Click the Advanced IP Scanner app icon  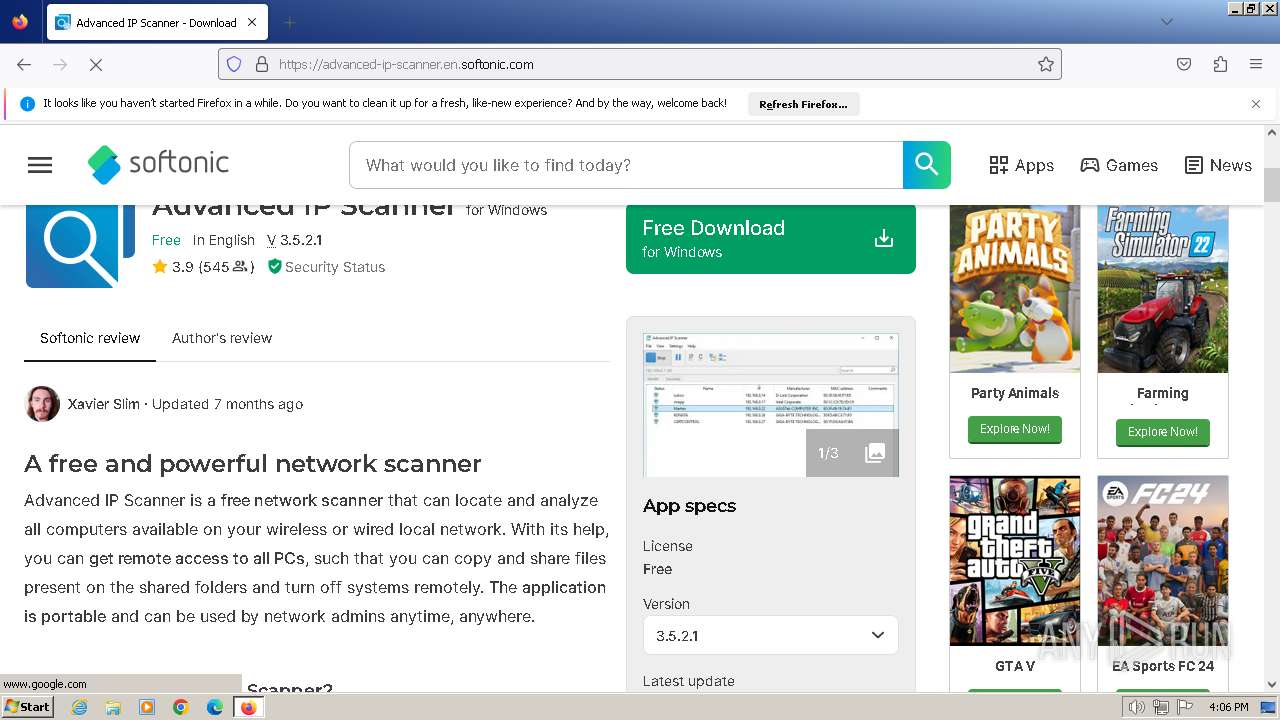[80, 246]
